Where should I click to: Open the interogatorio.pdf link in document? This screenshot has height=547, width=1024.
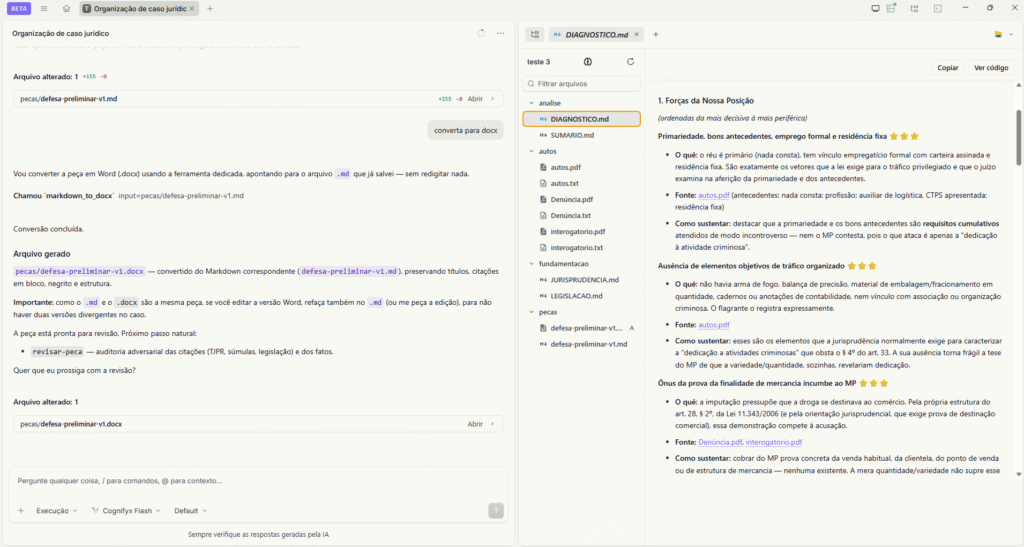774,442
